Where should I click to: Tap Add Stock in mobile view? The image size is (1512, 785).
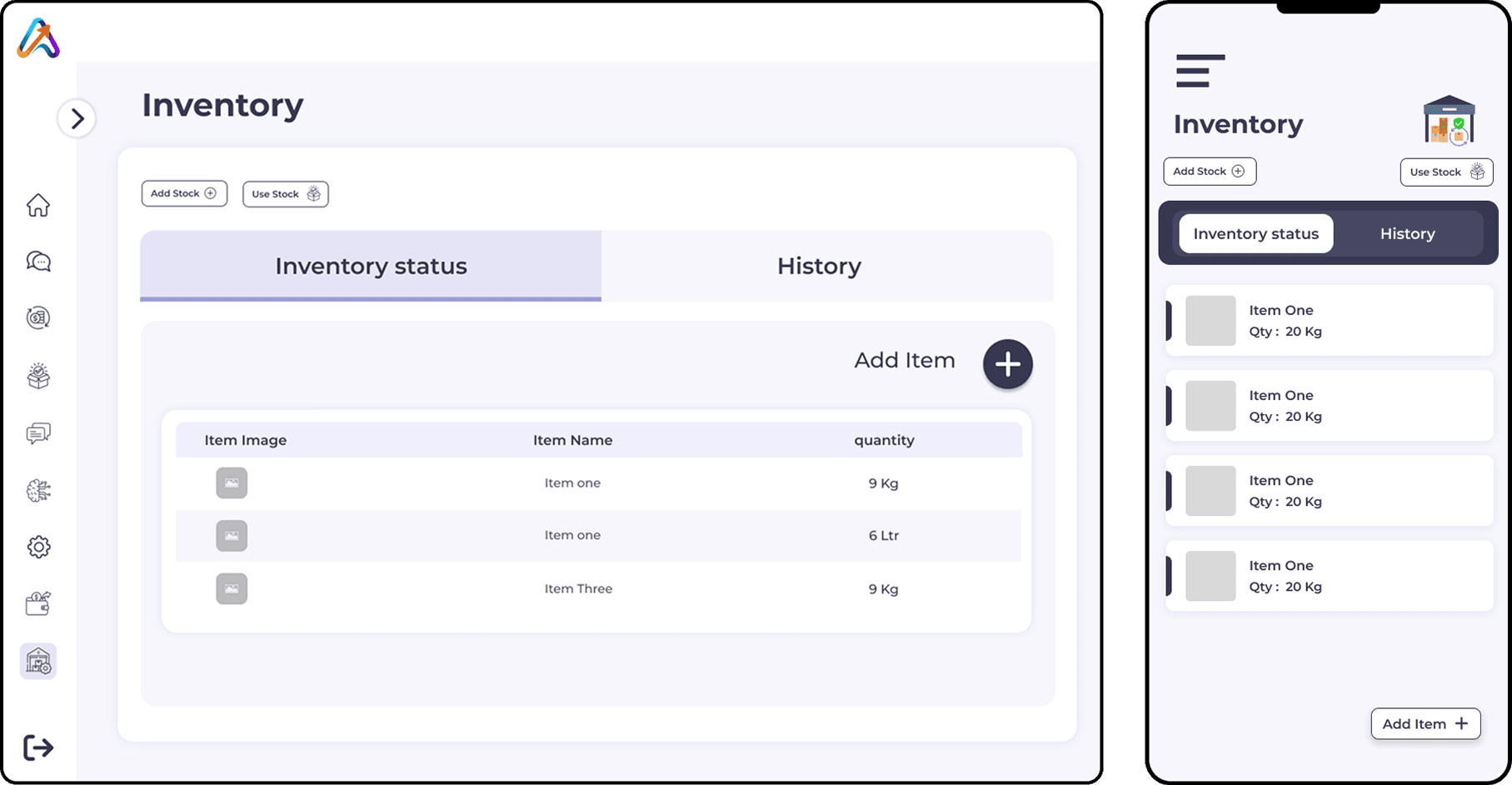(x=1210, y=172)
